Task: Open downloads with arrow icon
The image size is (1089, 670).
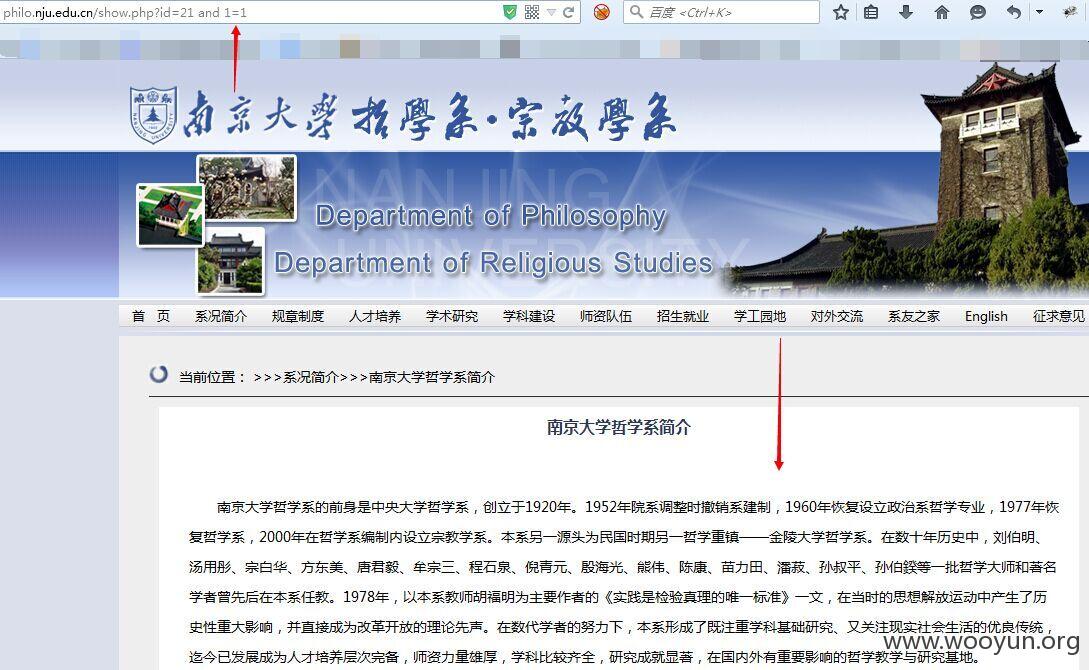Action: (x=906, y=12)
